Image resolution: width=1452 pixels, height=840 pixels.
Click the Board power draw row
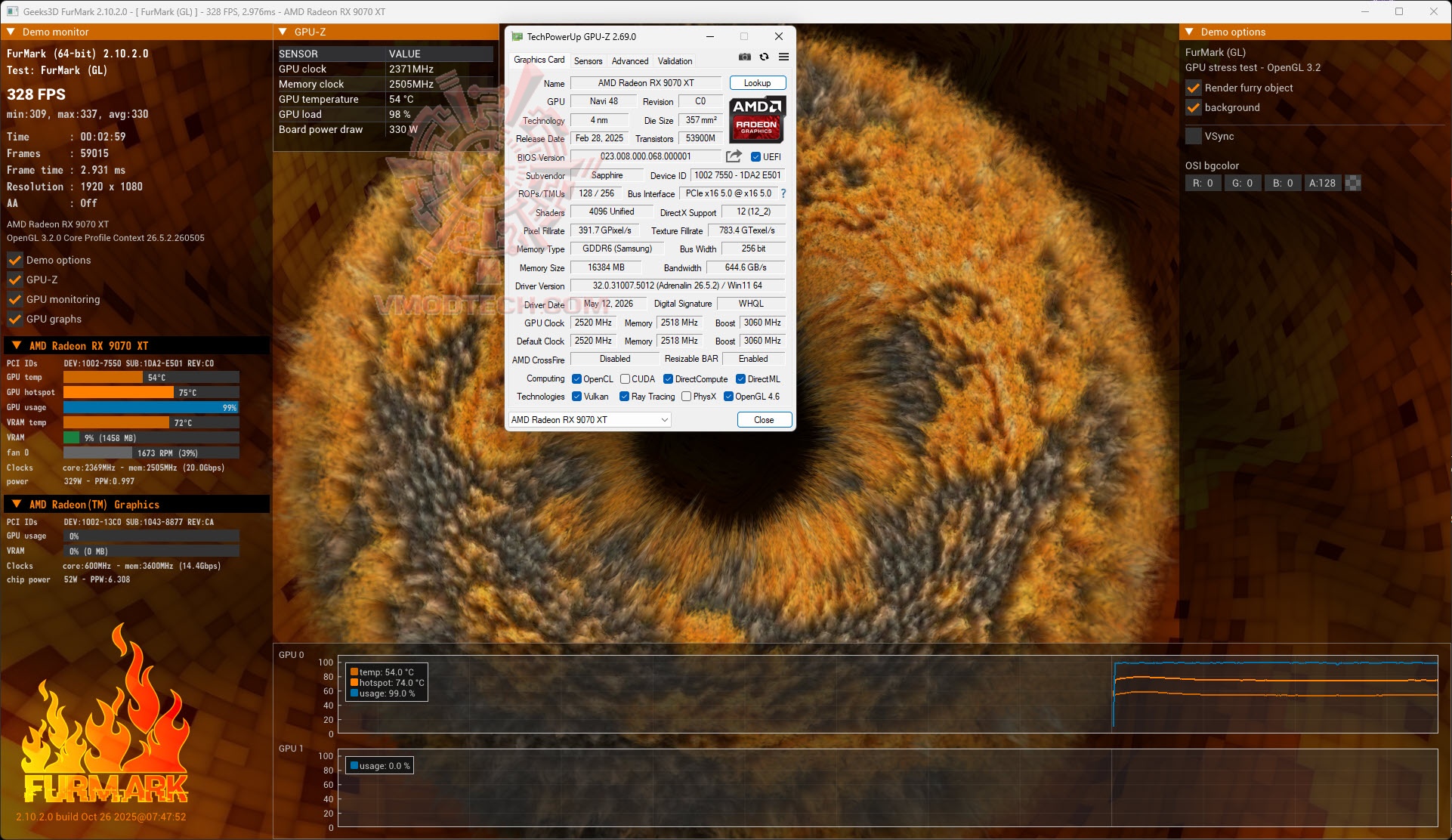385,129
